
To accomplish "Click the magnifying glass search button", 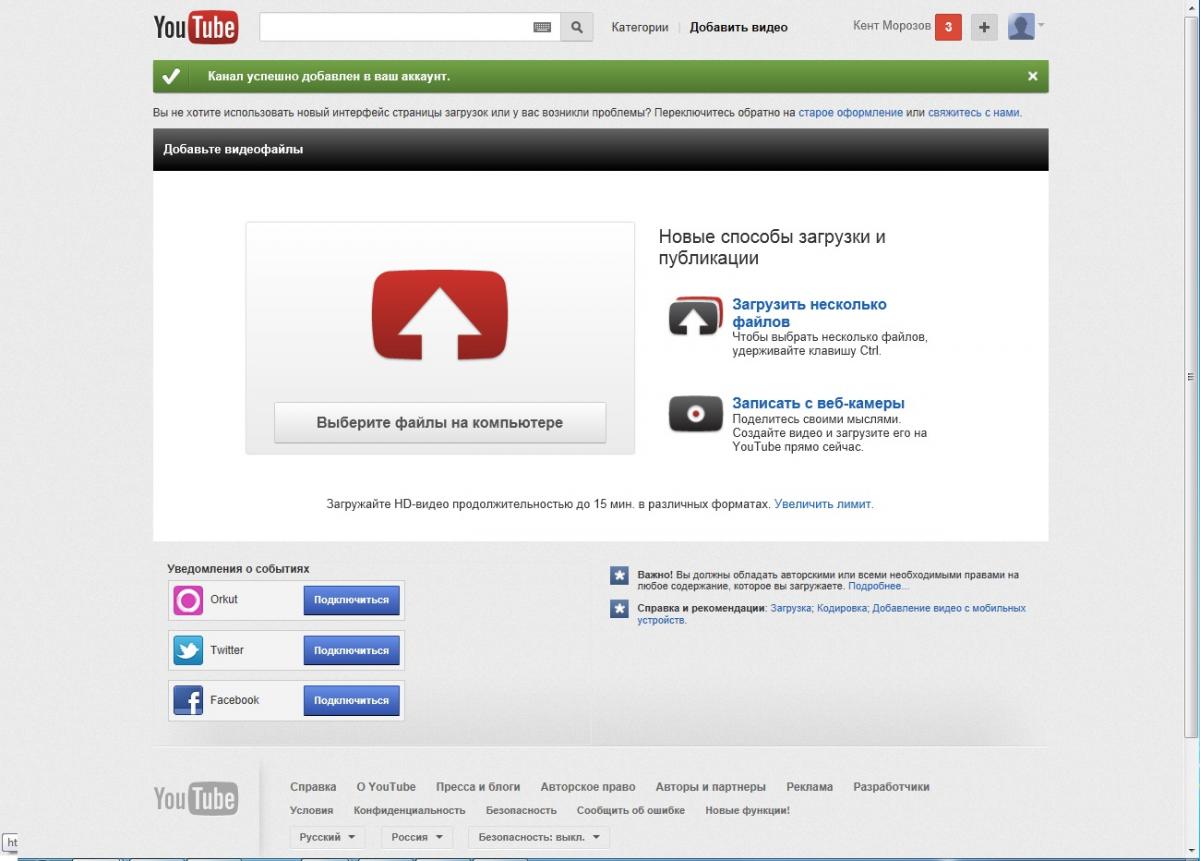I will coord(576,28).
